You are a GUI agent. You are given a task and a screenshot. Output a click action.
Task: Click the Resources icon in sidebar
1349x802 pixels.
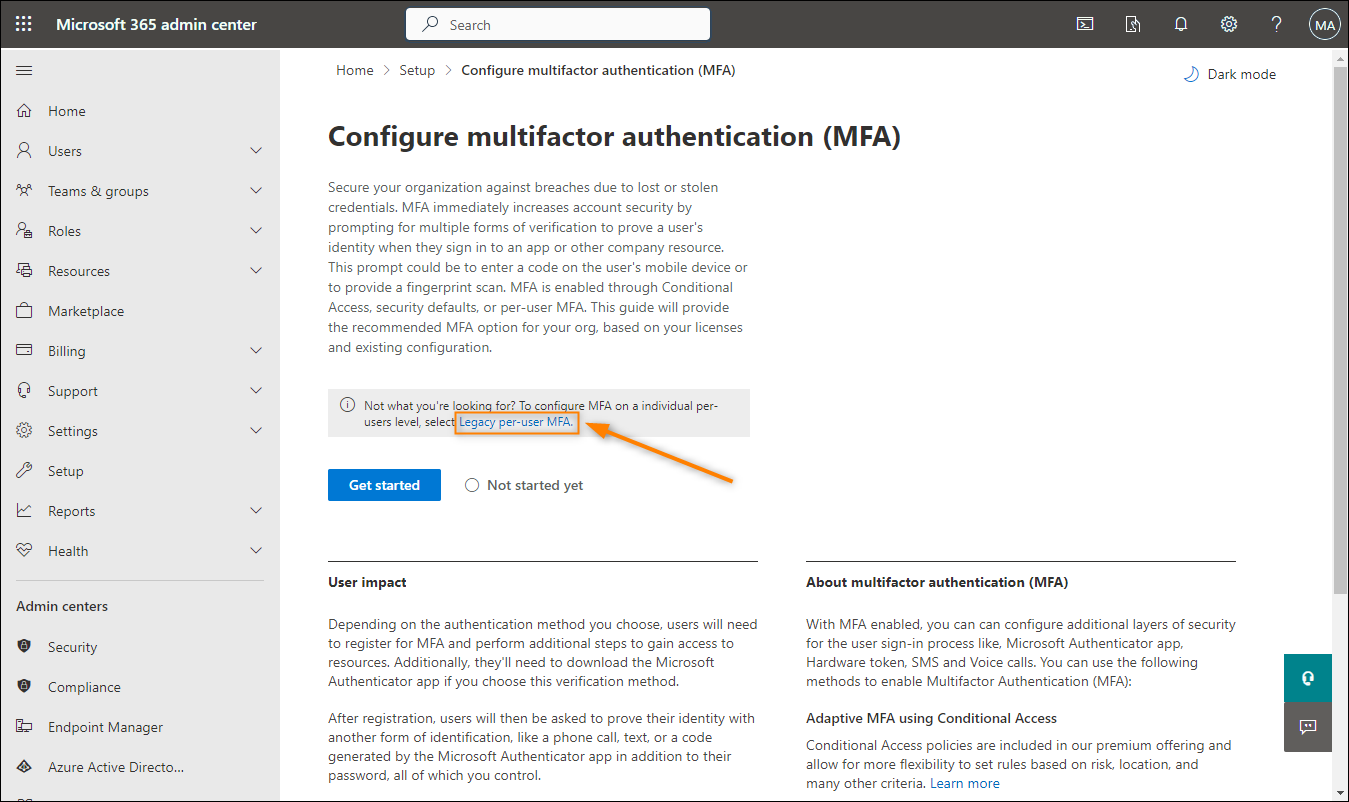25,271
